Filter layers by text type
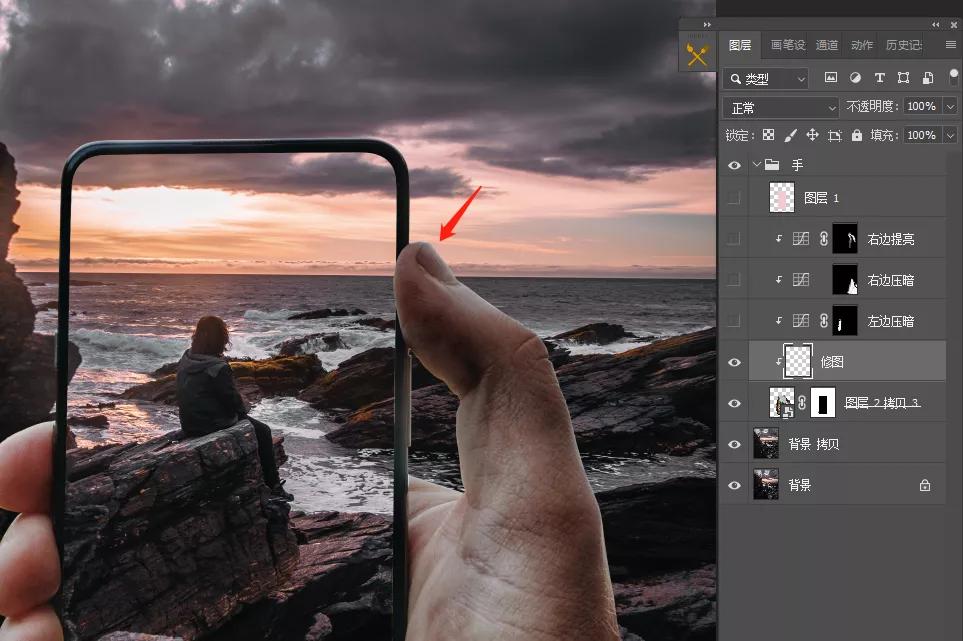Image resolution: width=963 pixels, height=641 pixels. (x=879, y=77)
